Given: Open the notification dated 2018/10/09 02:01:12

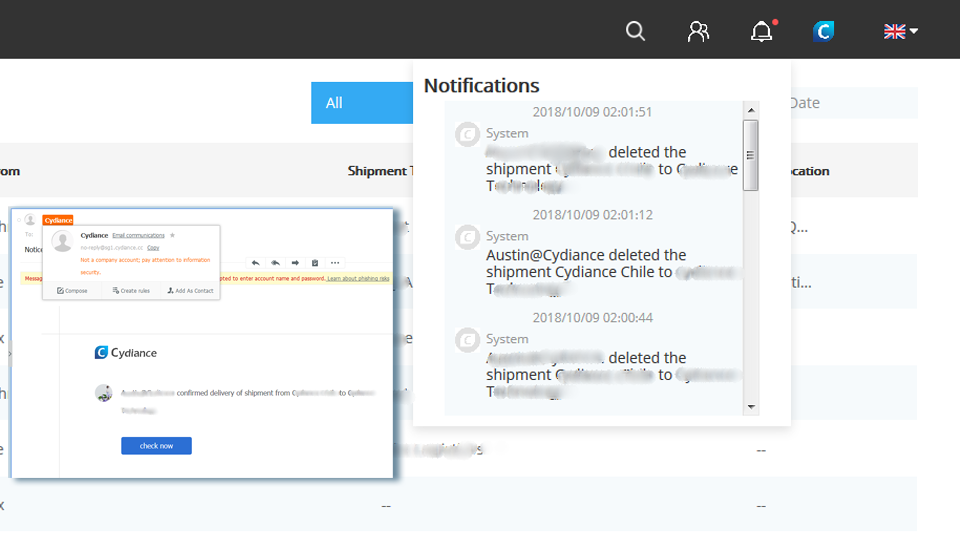Looking at the screenshot, I should click(593, 253).
